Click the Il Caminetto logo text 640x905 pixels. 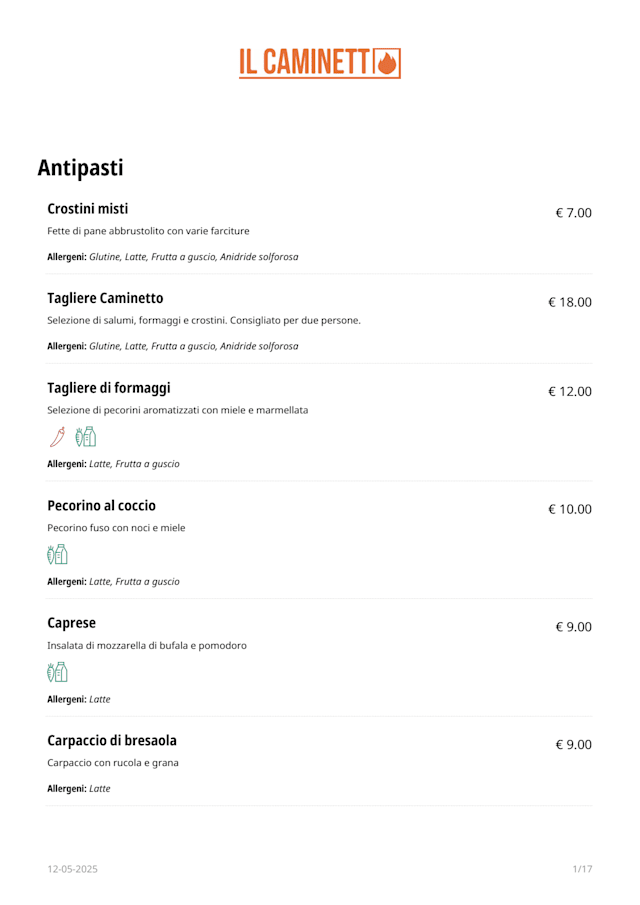[x=306, y=62]
